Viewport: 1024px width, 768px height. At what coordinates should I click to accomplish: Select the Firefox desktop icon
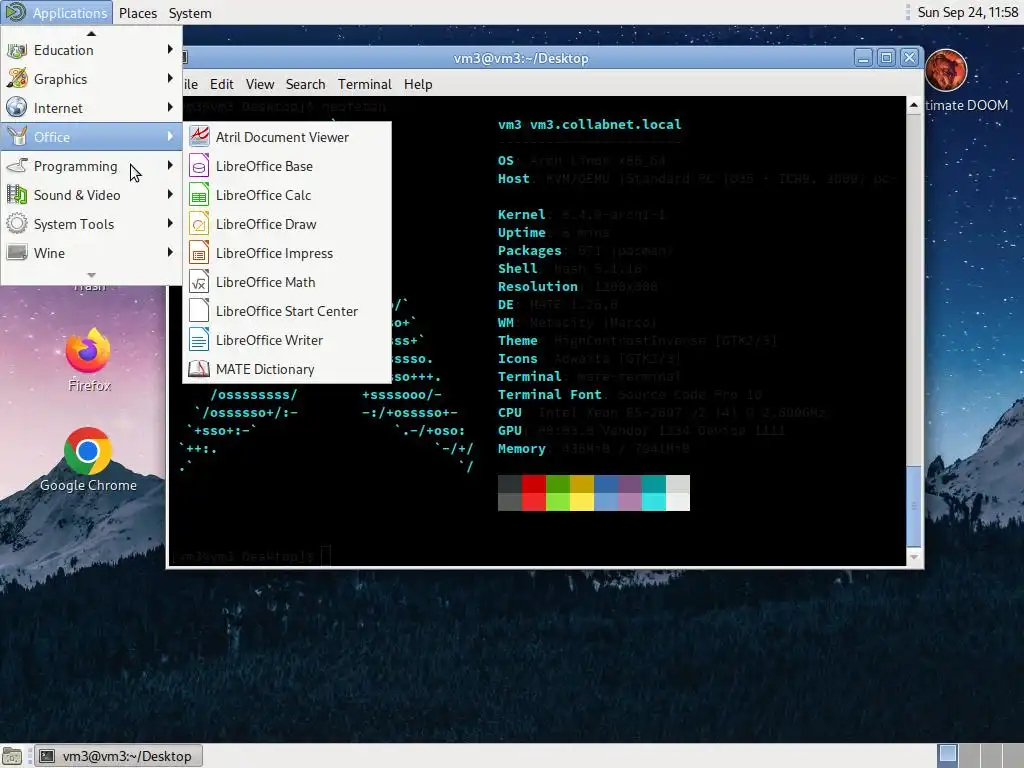(88, 351)
